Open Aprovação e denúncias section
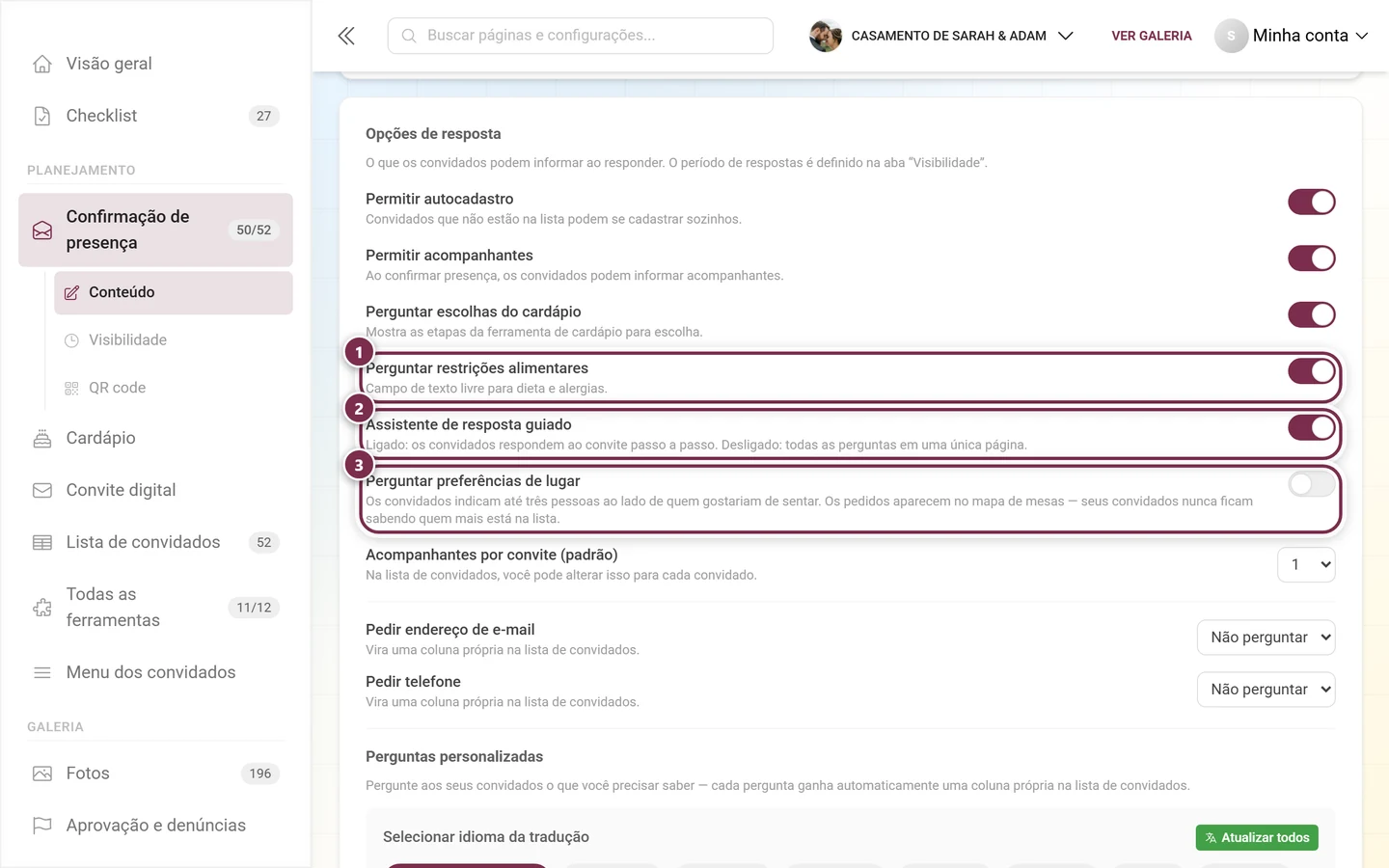This screenshot has width=1389, height=868. (x=155, y=826)
